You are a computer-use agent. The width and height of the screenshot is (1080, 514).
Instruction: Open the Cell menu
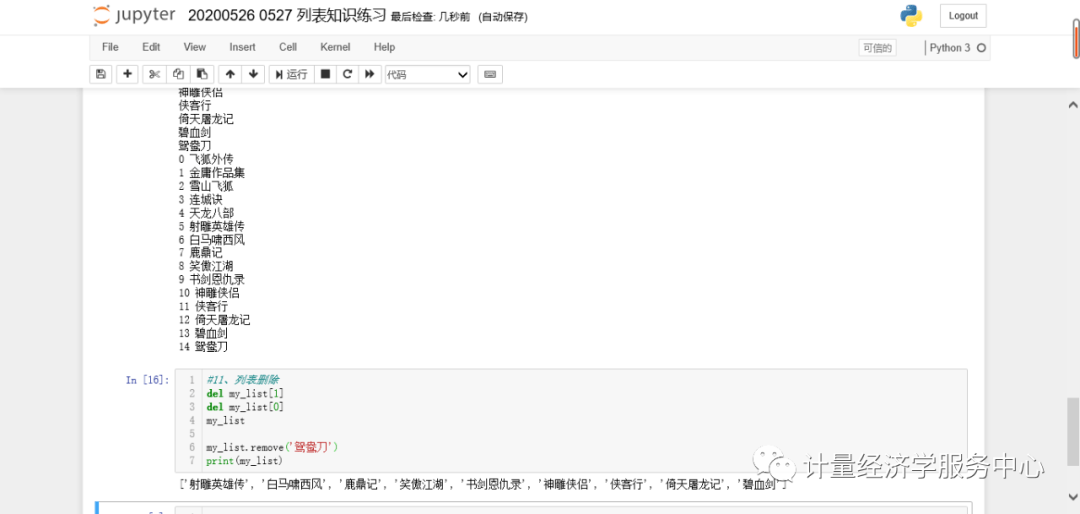(288, 47)
